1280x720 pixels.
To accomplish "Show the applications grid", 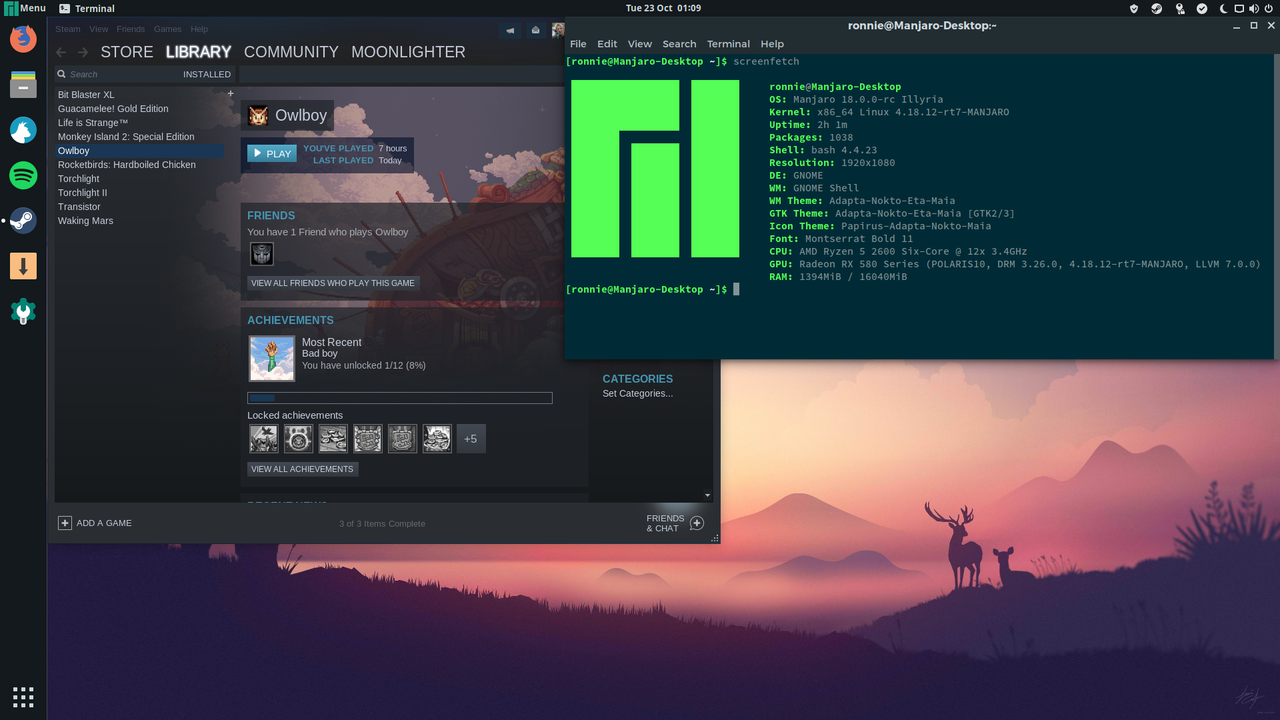I will pyautogui.click(x=23, y=697).
